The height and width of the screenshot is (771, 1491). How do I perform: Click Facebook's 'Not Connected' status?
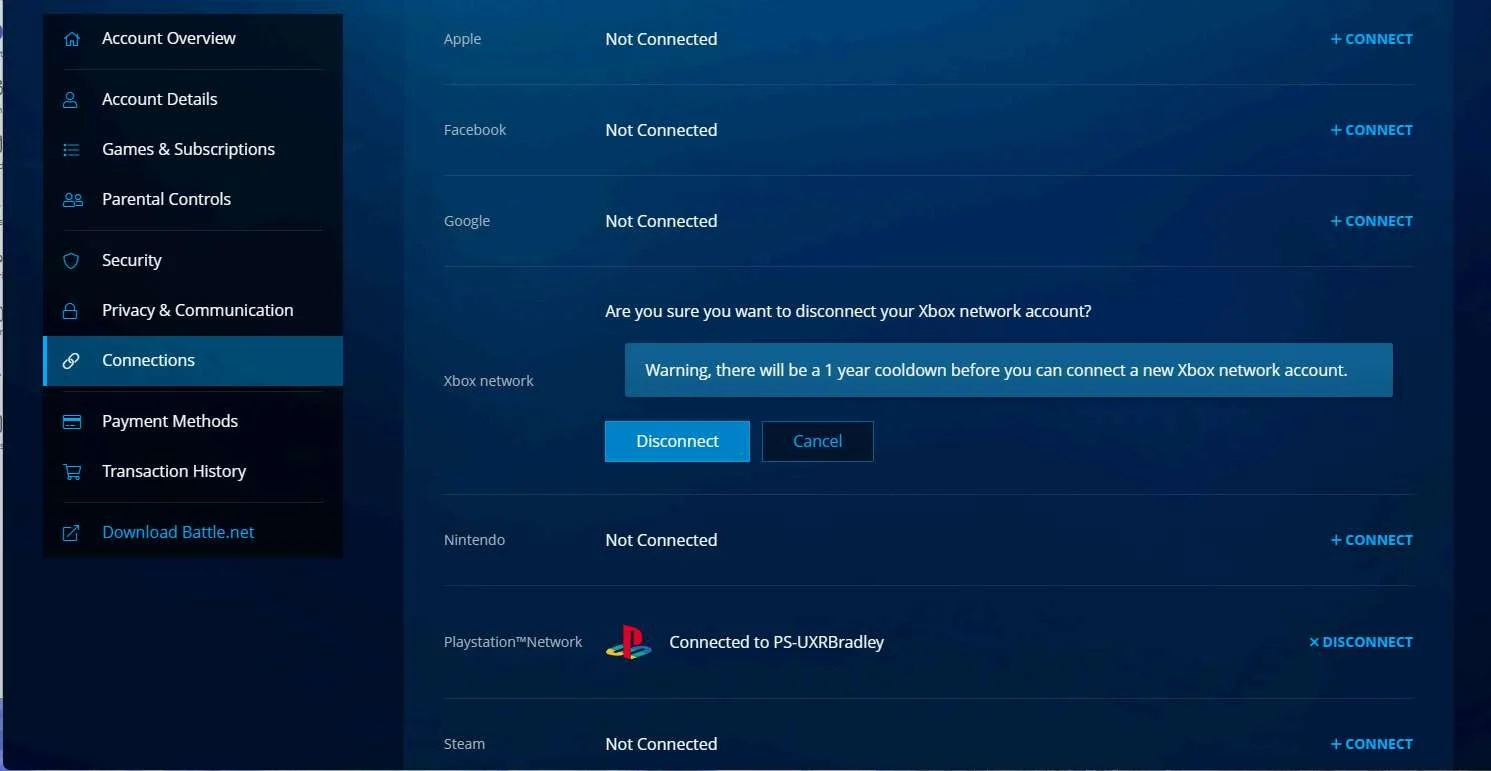click(661, 130)
